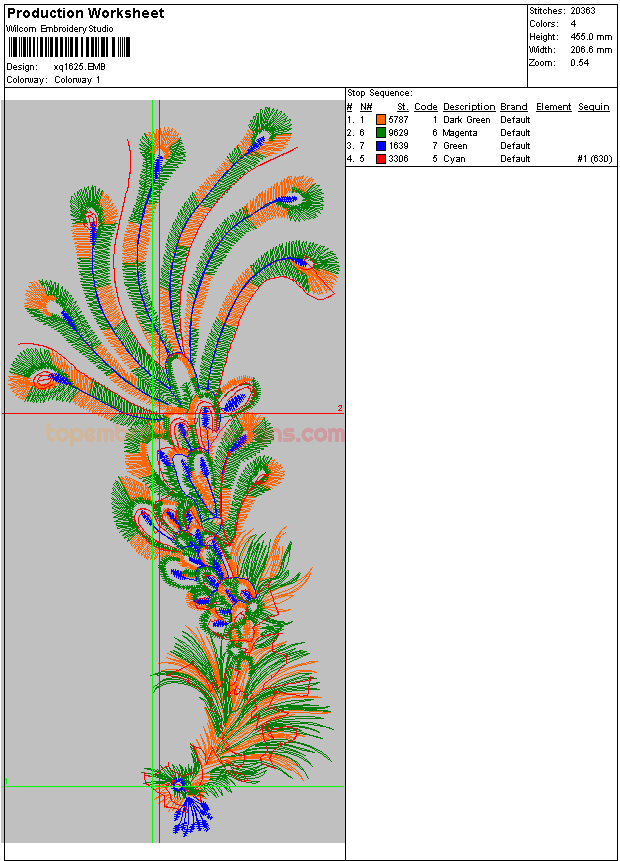Click the St. column header
Image resolution: width=620 pixels, height=861 pixels.
[402, 107]
